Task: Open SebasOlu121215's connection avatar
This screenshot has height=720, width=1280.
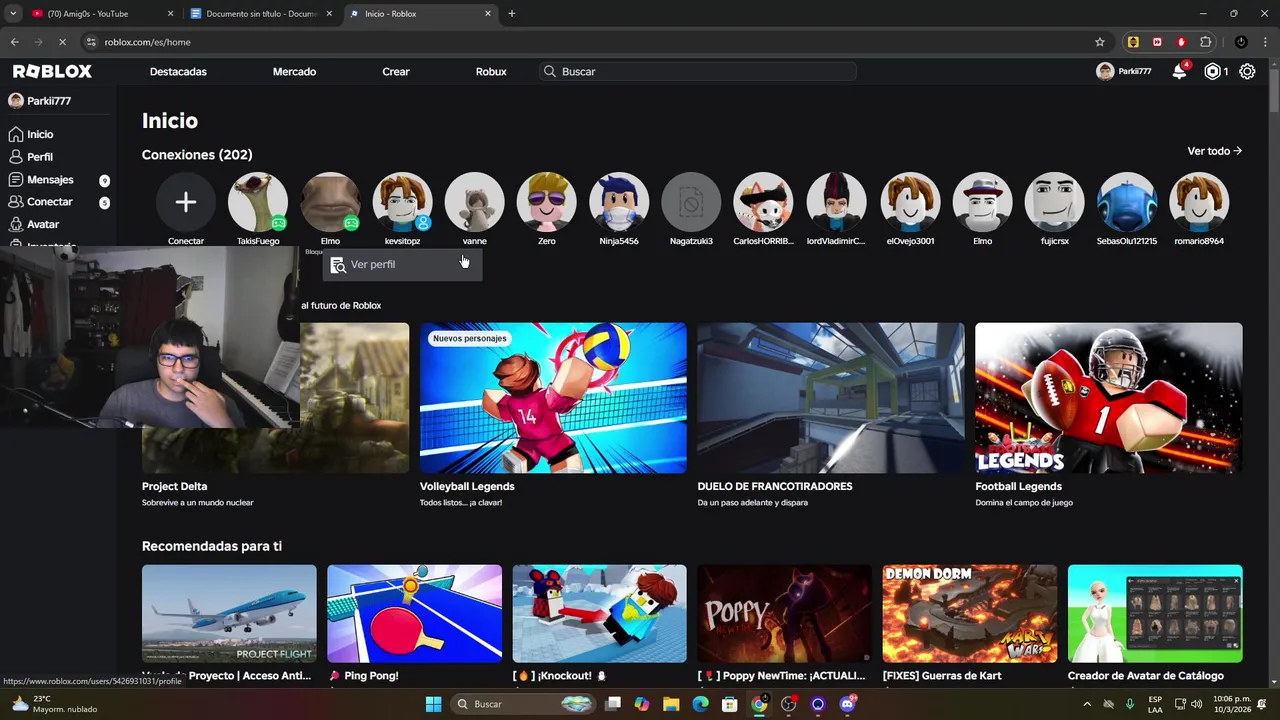Action: [1126, 202]
